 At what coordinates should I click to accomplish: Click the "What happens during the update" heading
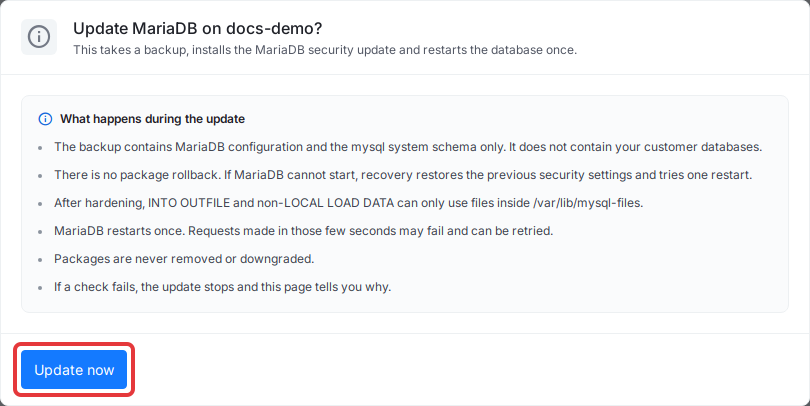coord(152,119)
